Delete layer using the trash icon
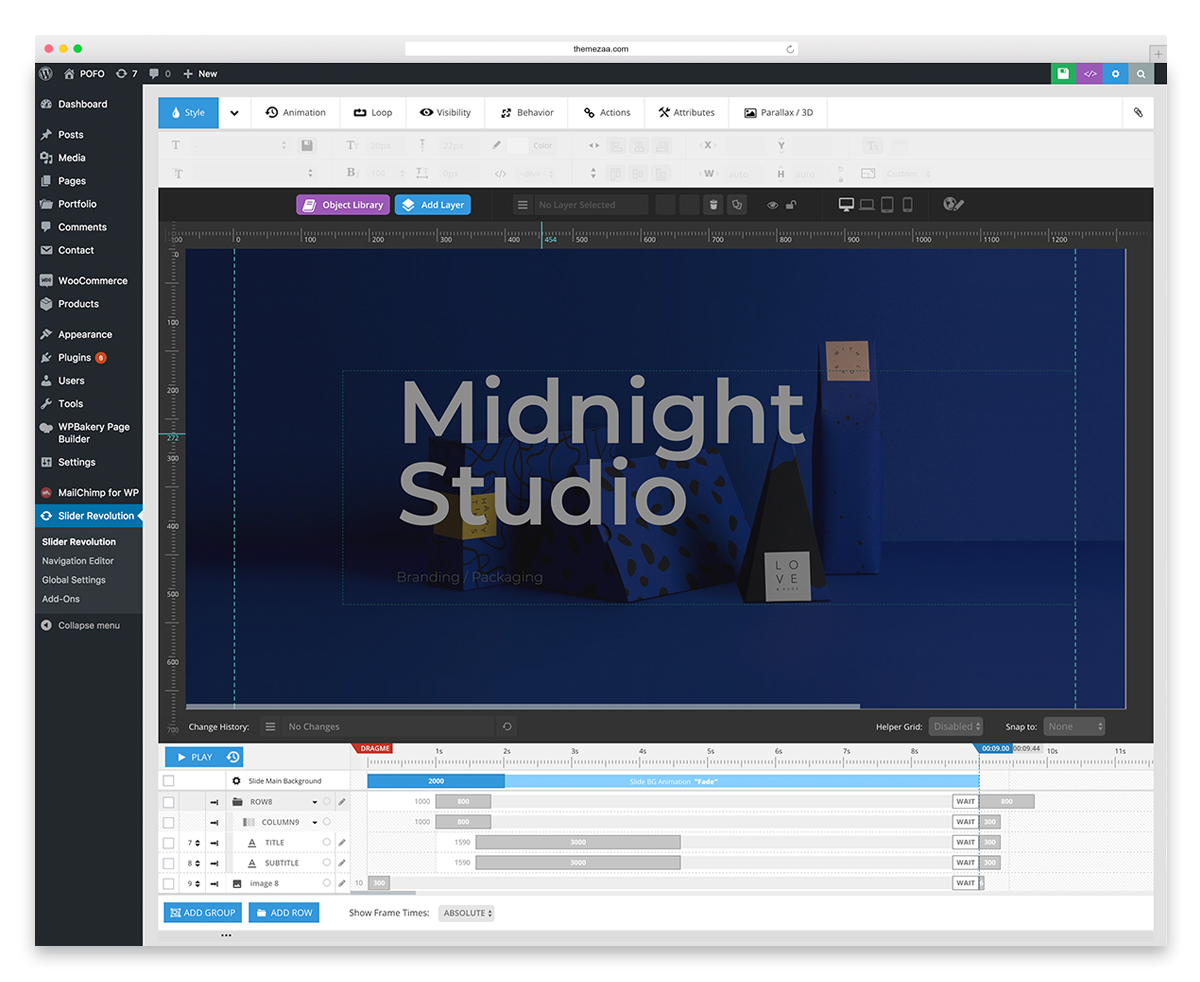 (713, 205)
